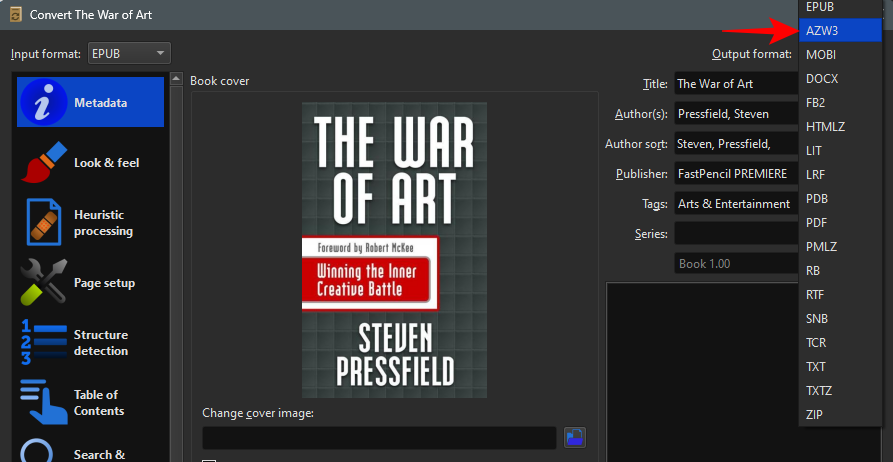The height and width of the screenshot is (462, 893).
Task: Click the browse cover image file icon
Action: pos(574,437)
